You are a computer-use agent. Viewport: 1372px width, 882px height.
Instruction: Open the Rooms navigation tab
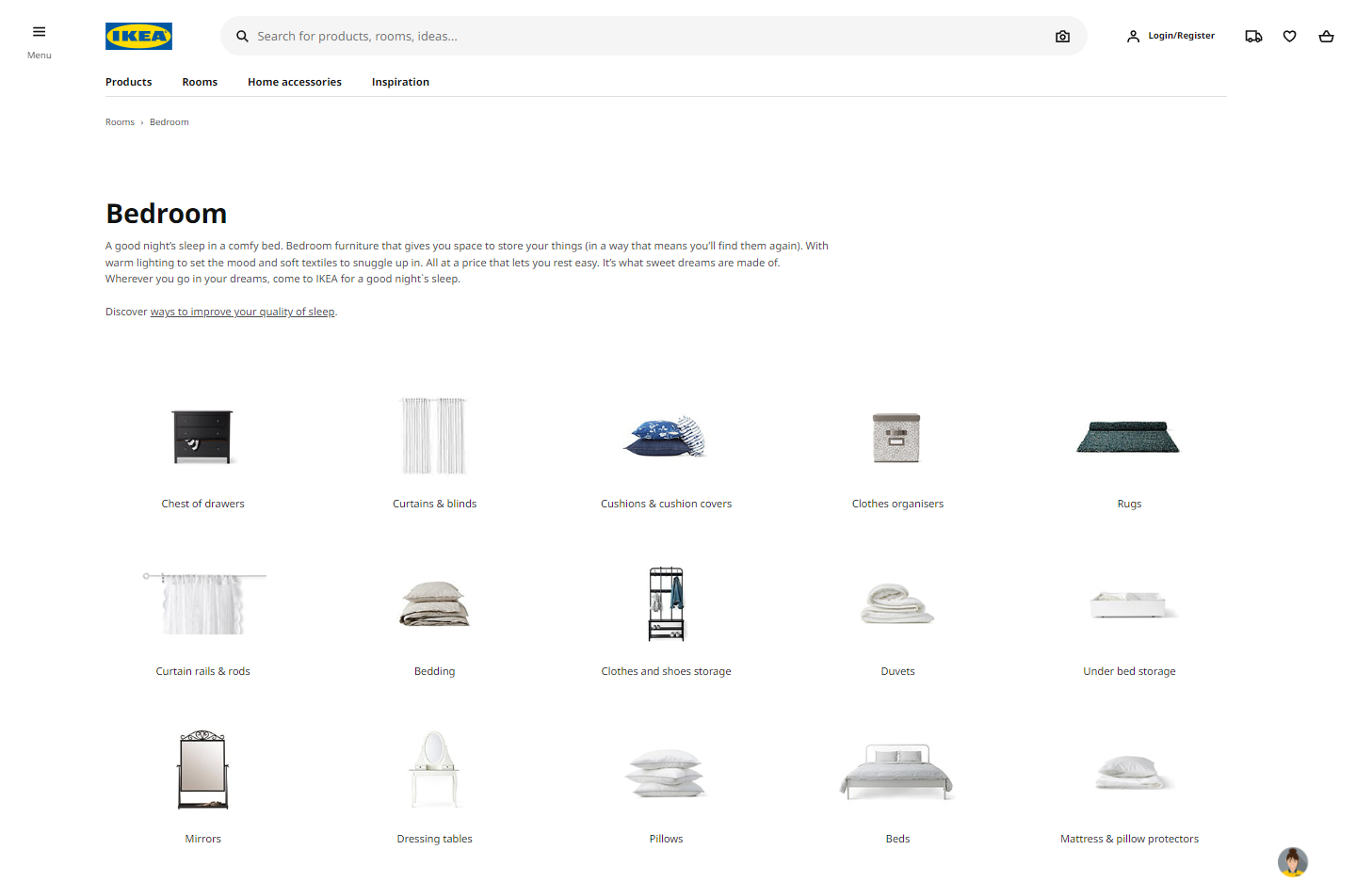pyautogui.click(x=199, y=82)
